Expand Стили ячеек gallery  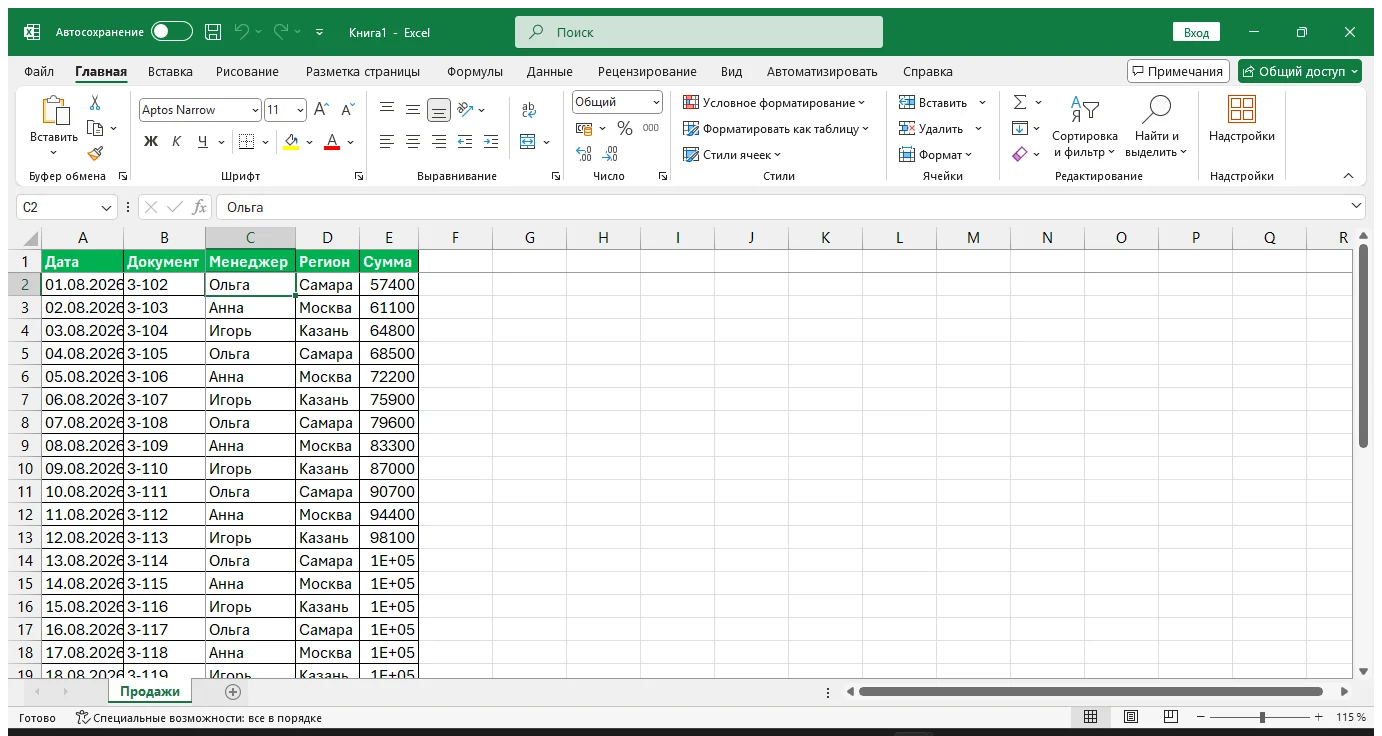coord(732,154)
